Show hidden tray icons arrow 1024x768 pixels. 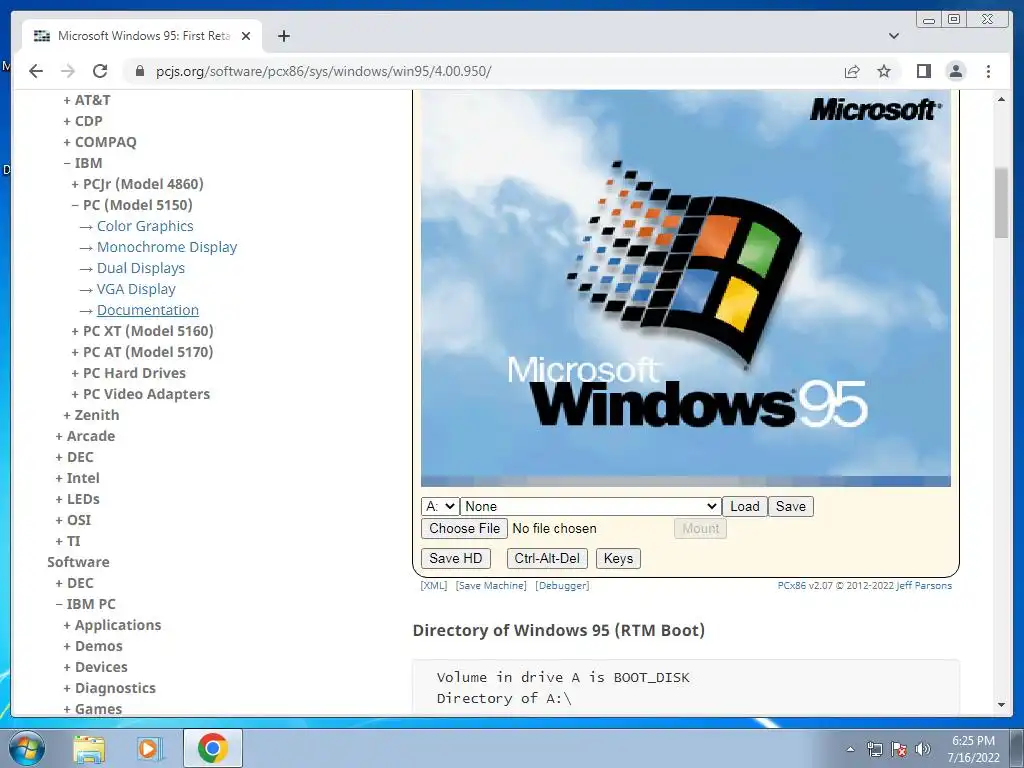(x=850, y=749)
